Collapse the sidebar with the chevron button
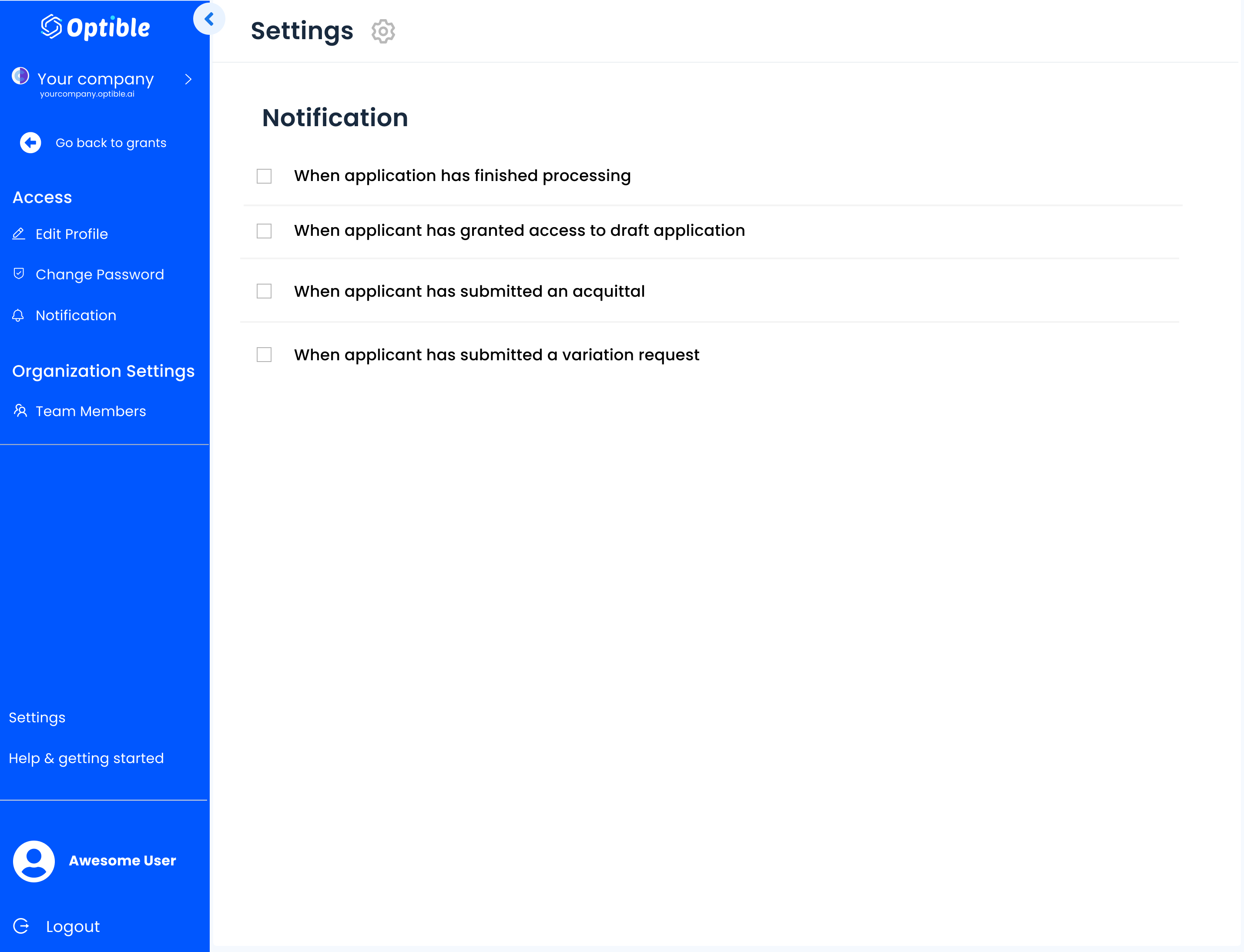This screenshot has width=1244, height=952. 209,19
